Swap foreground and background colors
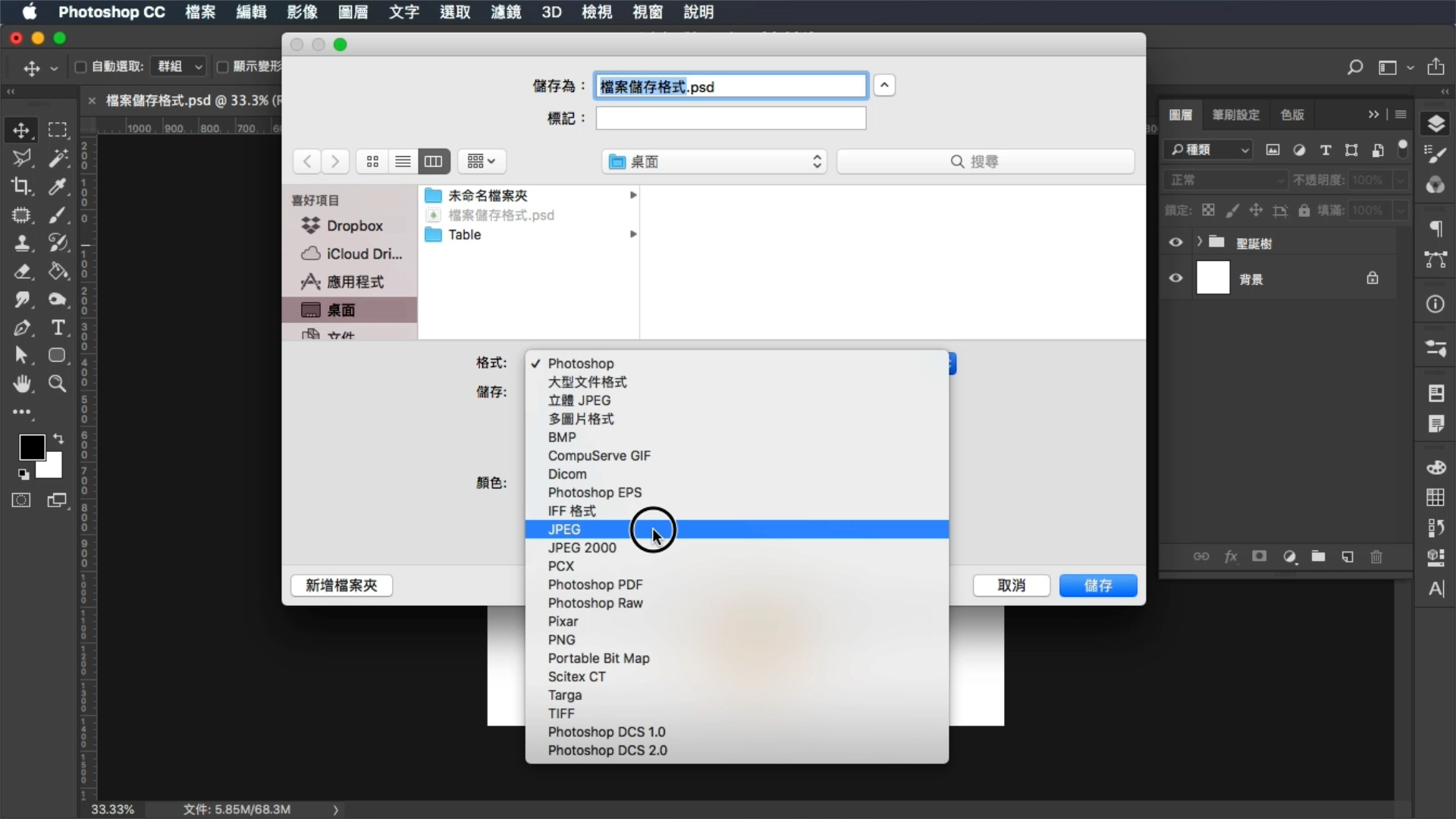 point(58,439)
